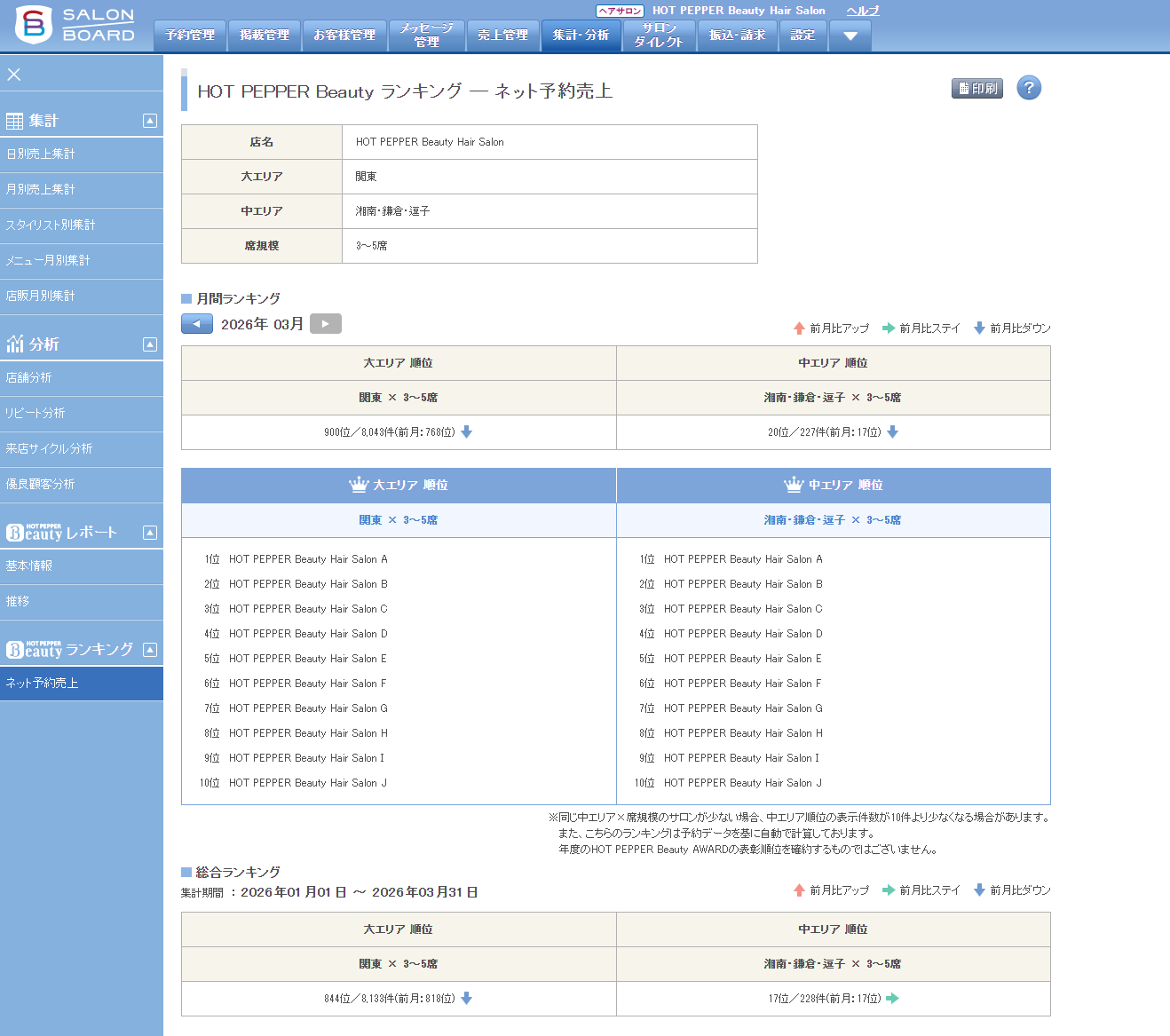1170x1036 pixels.
Task: Click 8位 Salon H in 中エリア list
Action: (x=731, y=733)
